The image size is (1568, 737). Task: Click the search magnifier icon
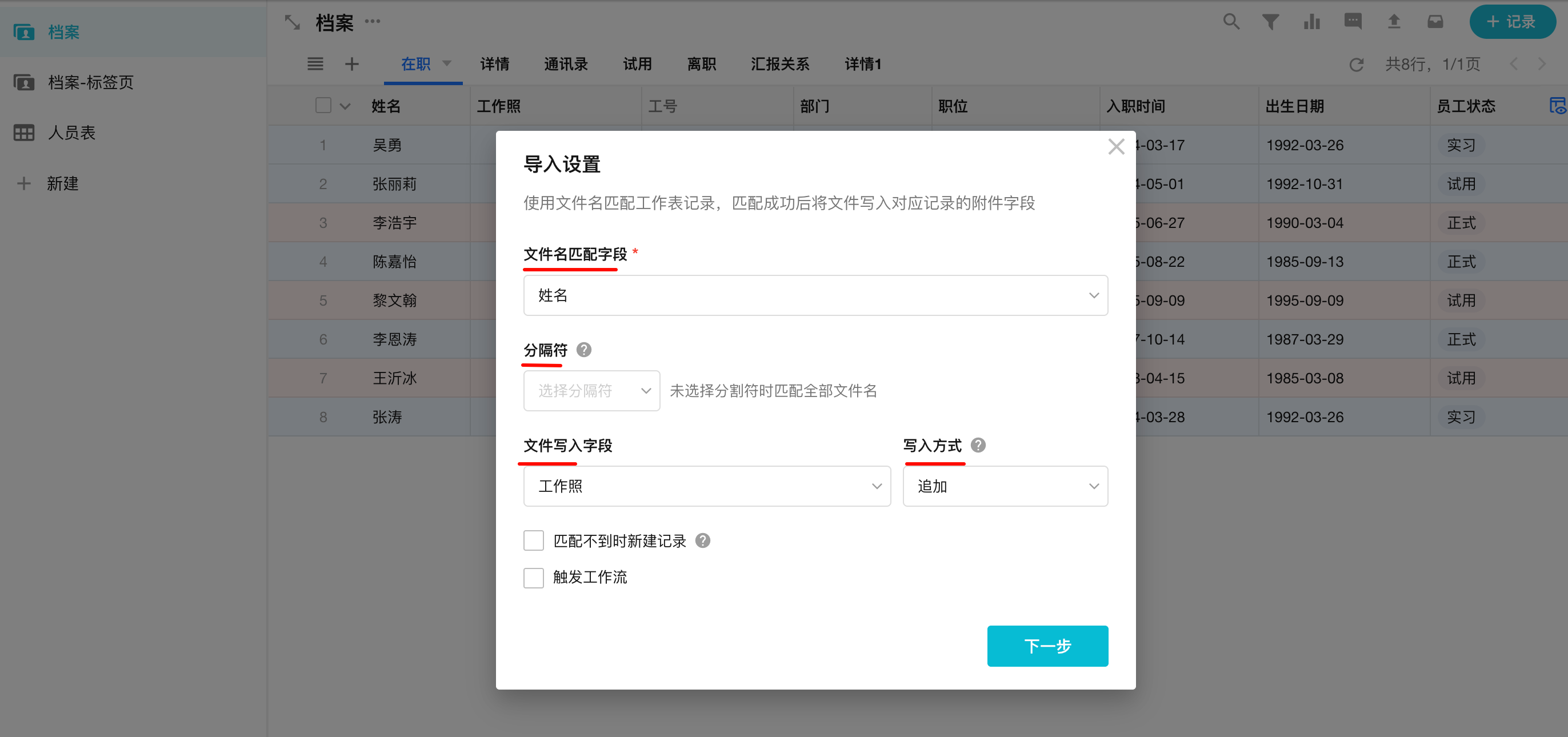1231,22
